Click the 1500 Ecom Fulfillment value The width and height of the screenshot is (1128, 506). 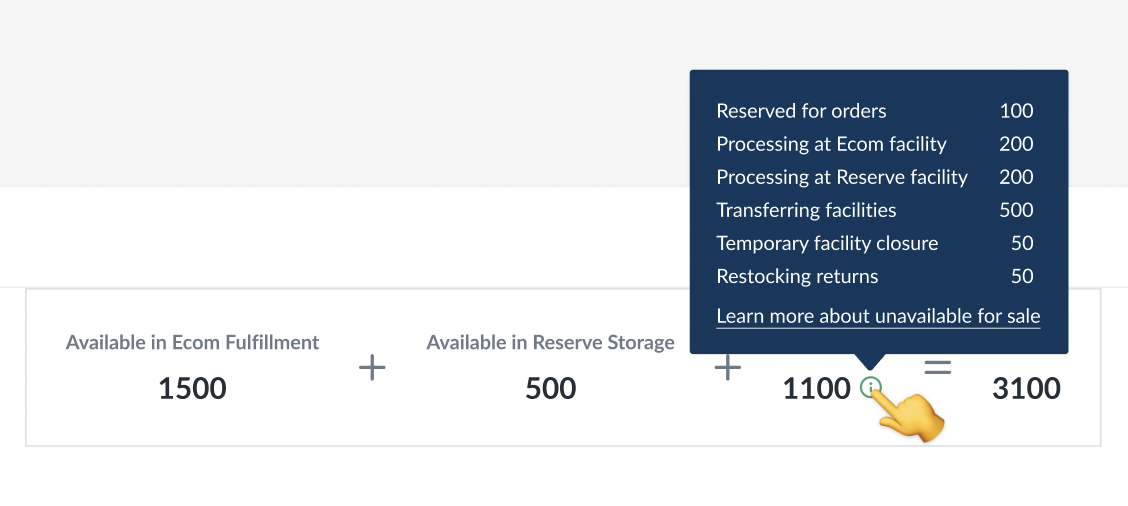point(192,389)
